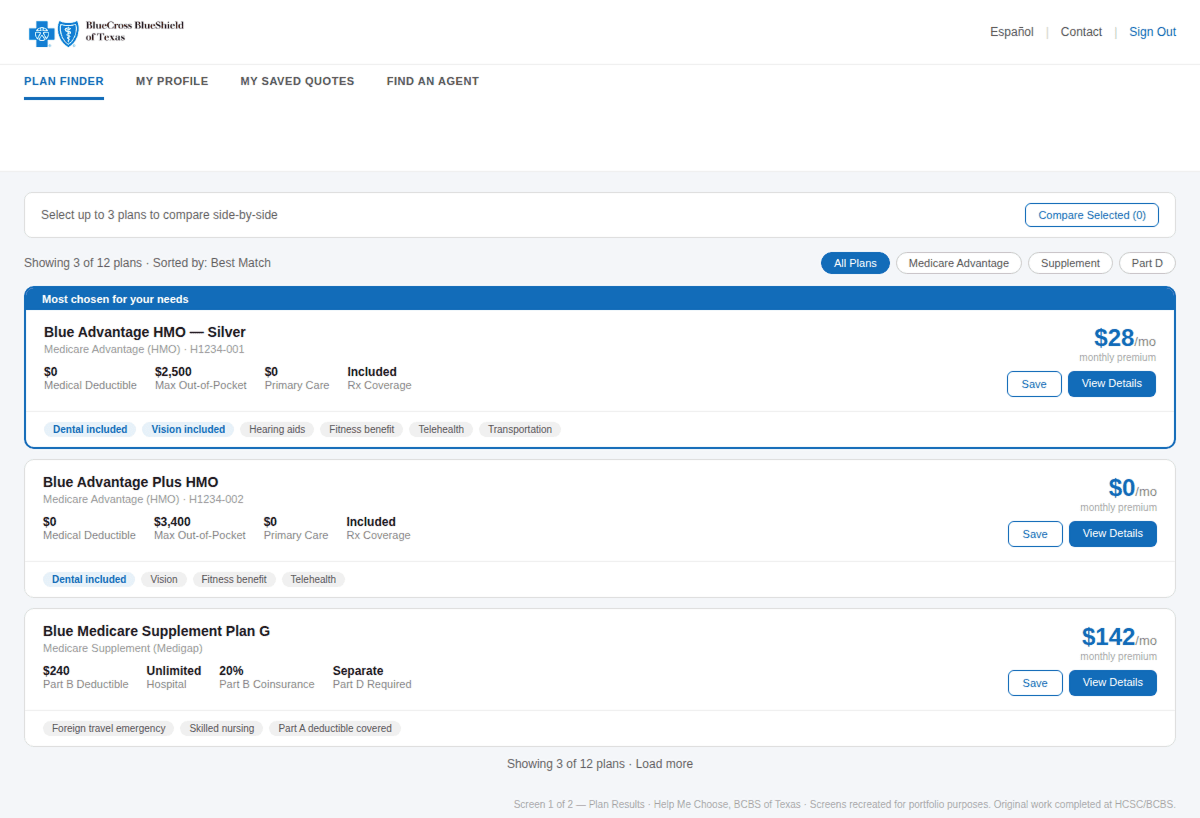Image resolution: width=1200 pixels, height=818 pixels.
Task: Click the Vision tag on Plus HMO
Action: tap(164, 579)
